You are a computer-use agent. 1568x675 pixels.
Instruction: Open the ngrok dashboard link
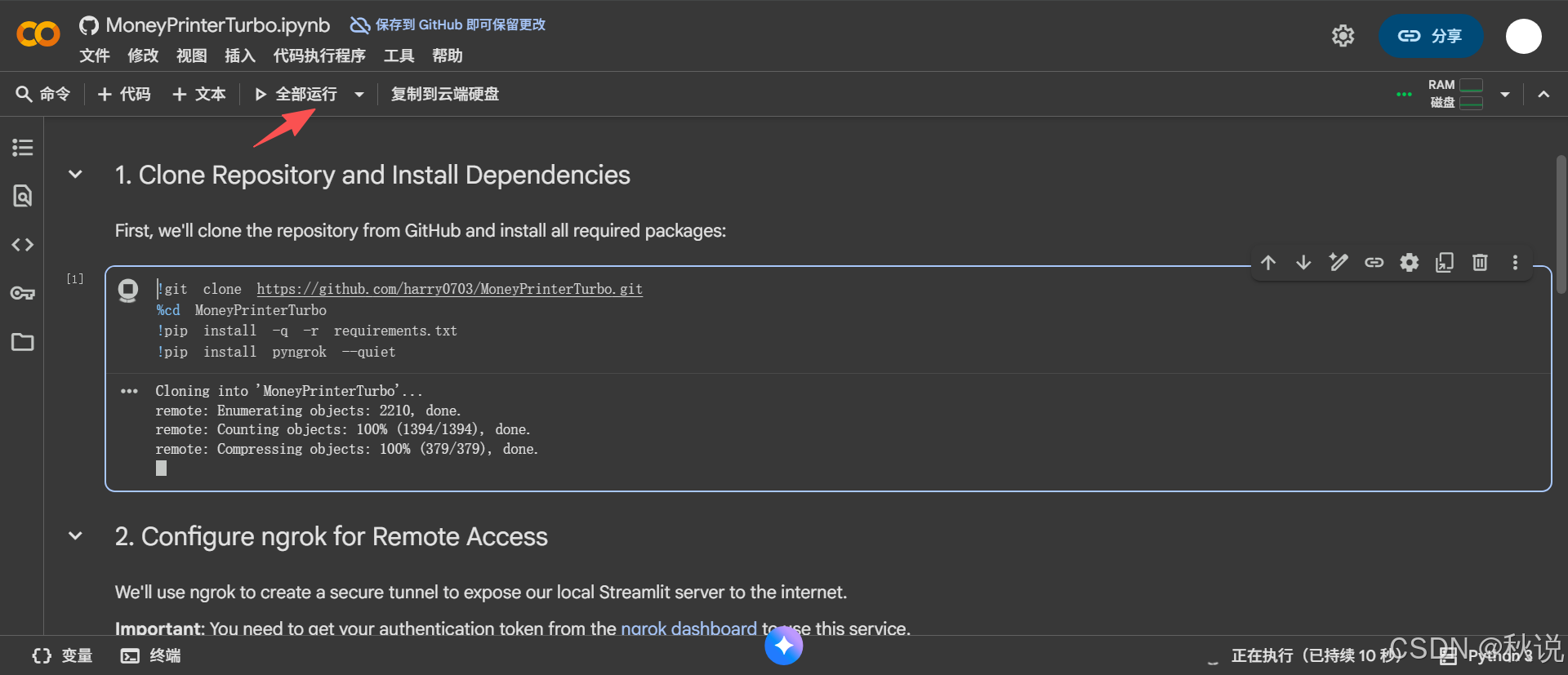coord(689,628)
